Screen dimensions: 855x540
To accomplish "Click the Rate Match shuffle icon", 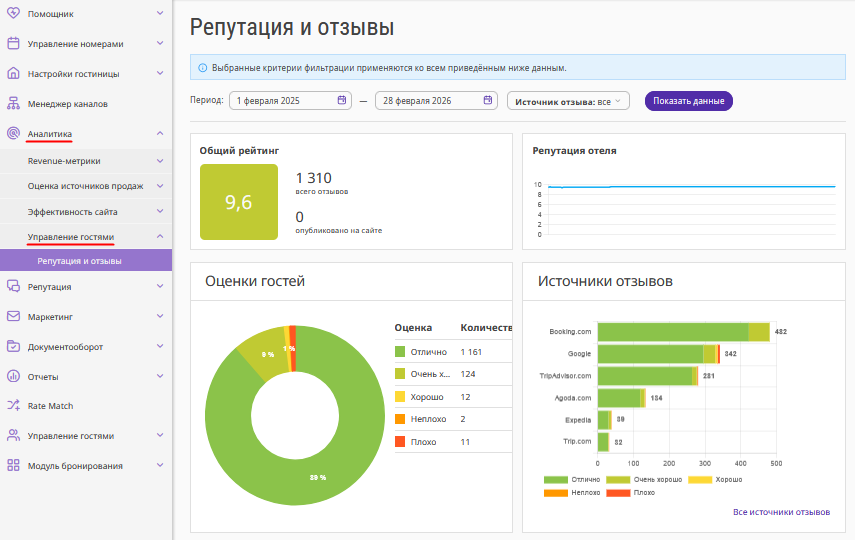I will (13, 406).
